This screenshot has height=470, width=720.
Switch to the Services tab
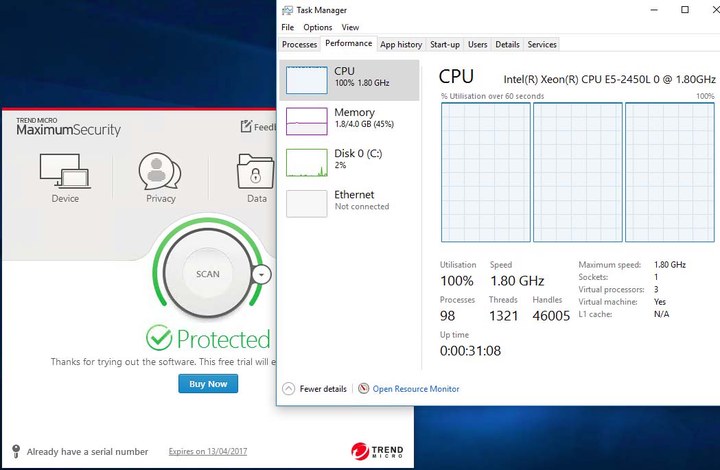[x=542, y=45]
